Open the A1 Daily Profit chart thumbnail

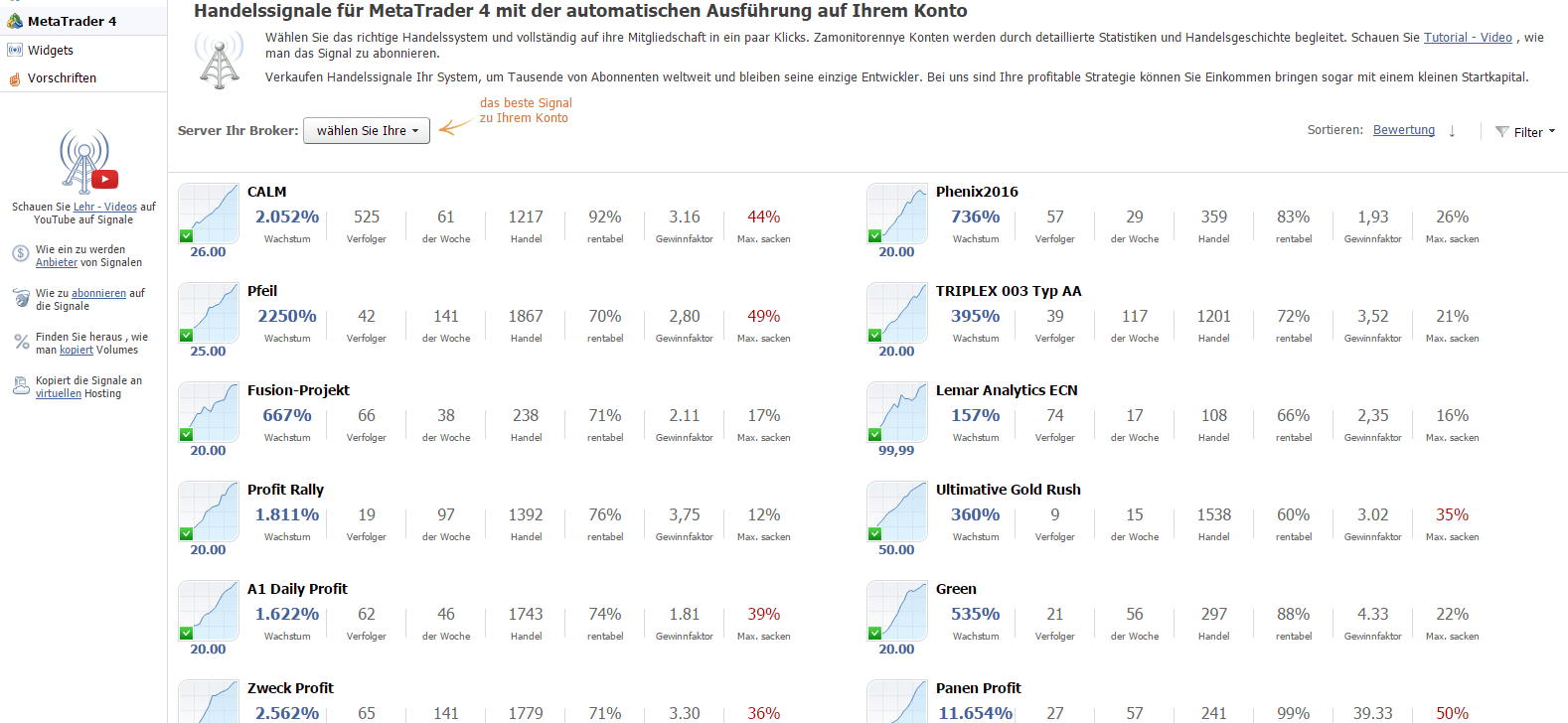[x=209, y=610]
